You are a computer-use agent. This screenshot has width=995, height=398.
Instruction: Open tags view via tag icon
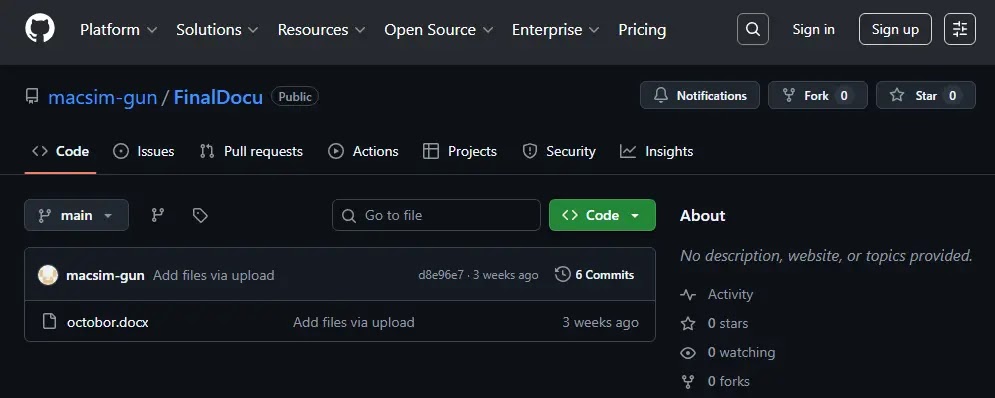click(x=200, y=215)
